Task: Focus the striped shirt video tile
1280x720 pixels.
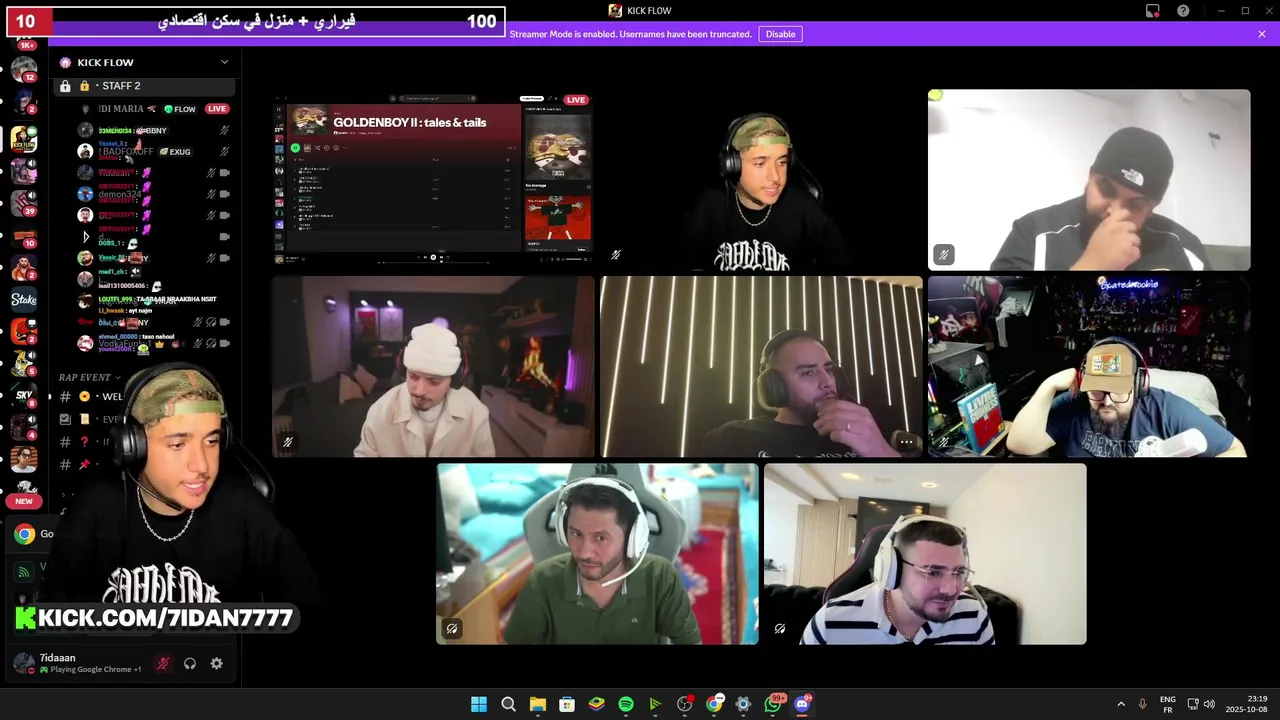Action: point(925,554)
